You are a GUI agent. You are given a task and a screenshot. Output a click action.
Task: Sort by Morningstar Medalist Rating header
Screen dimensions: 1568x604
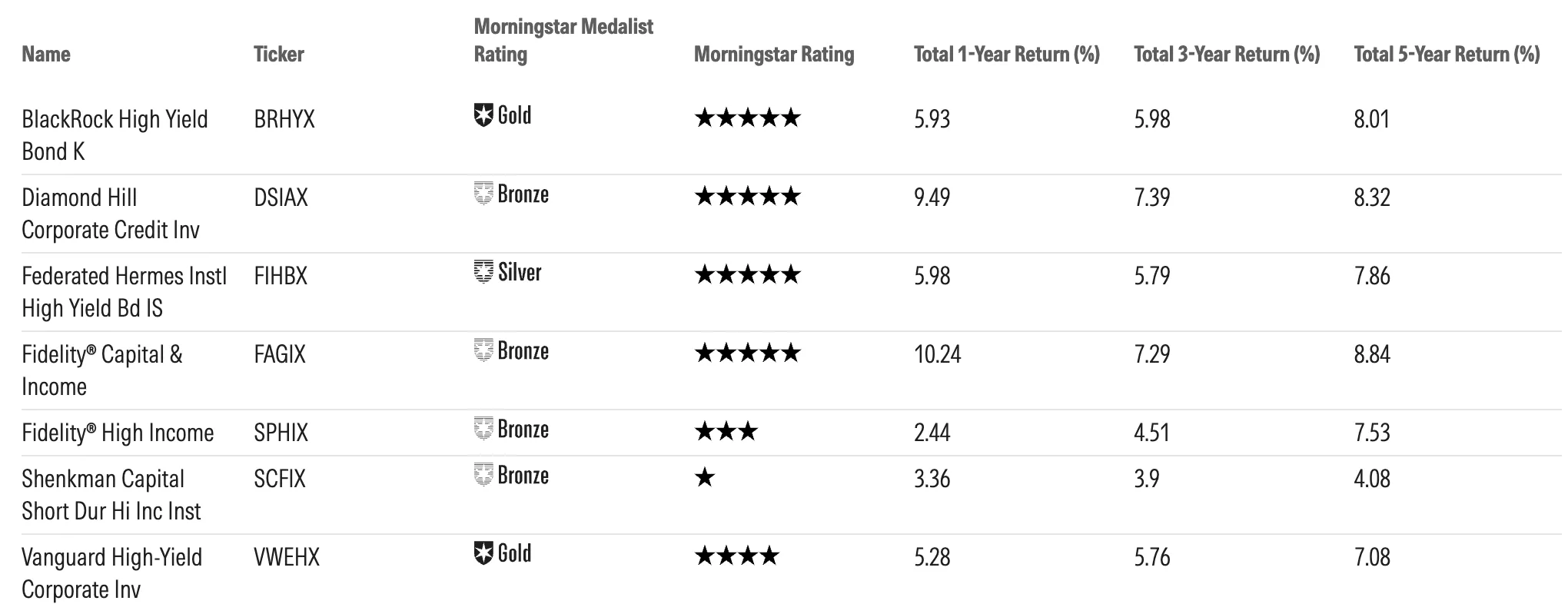click(x=563, y=40)
